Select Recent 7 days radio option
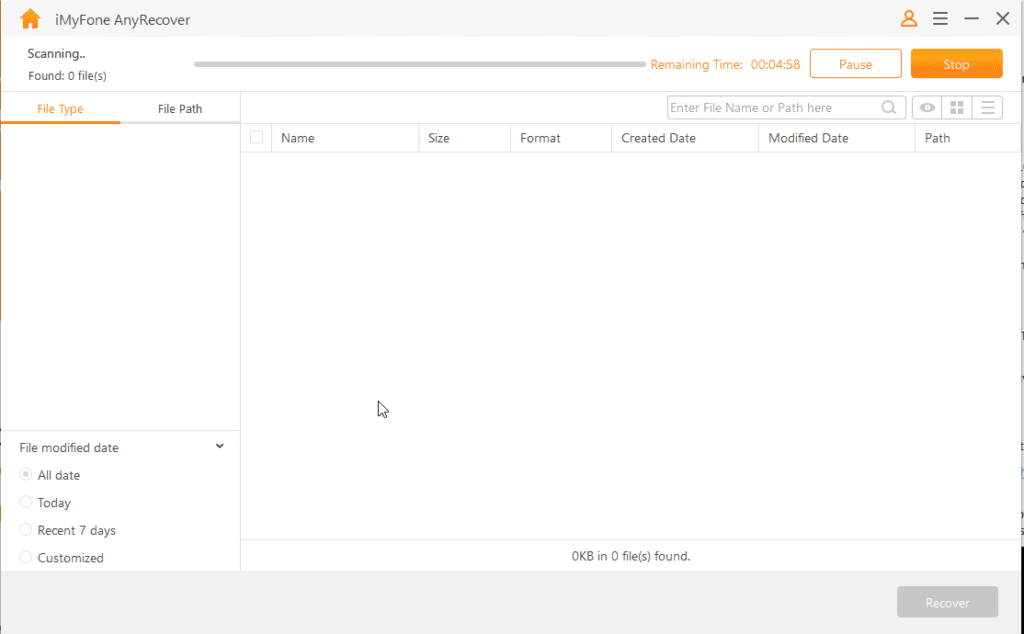 [x=26, y=530]
